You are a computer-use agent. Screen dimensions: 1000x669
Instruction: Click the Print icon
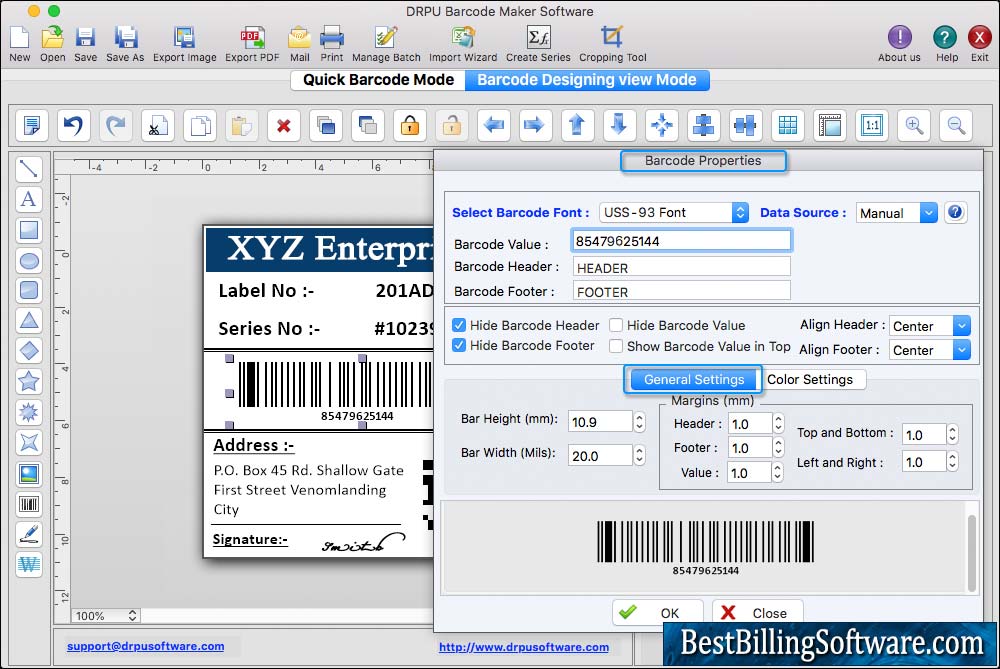pos(332,38)
